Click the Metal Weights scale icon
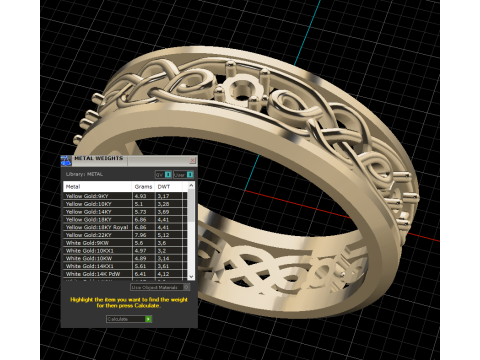 66,161
